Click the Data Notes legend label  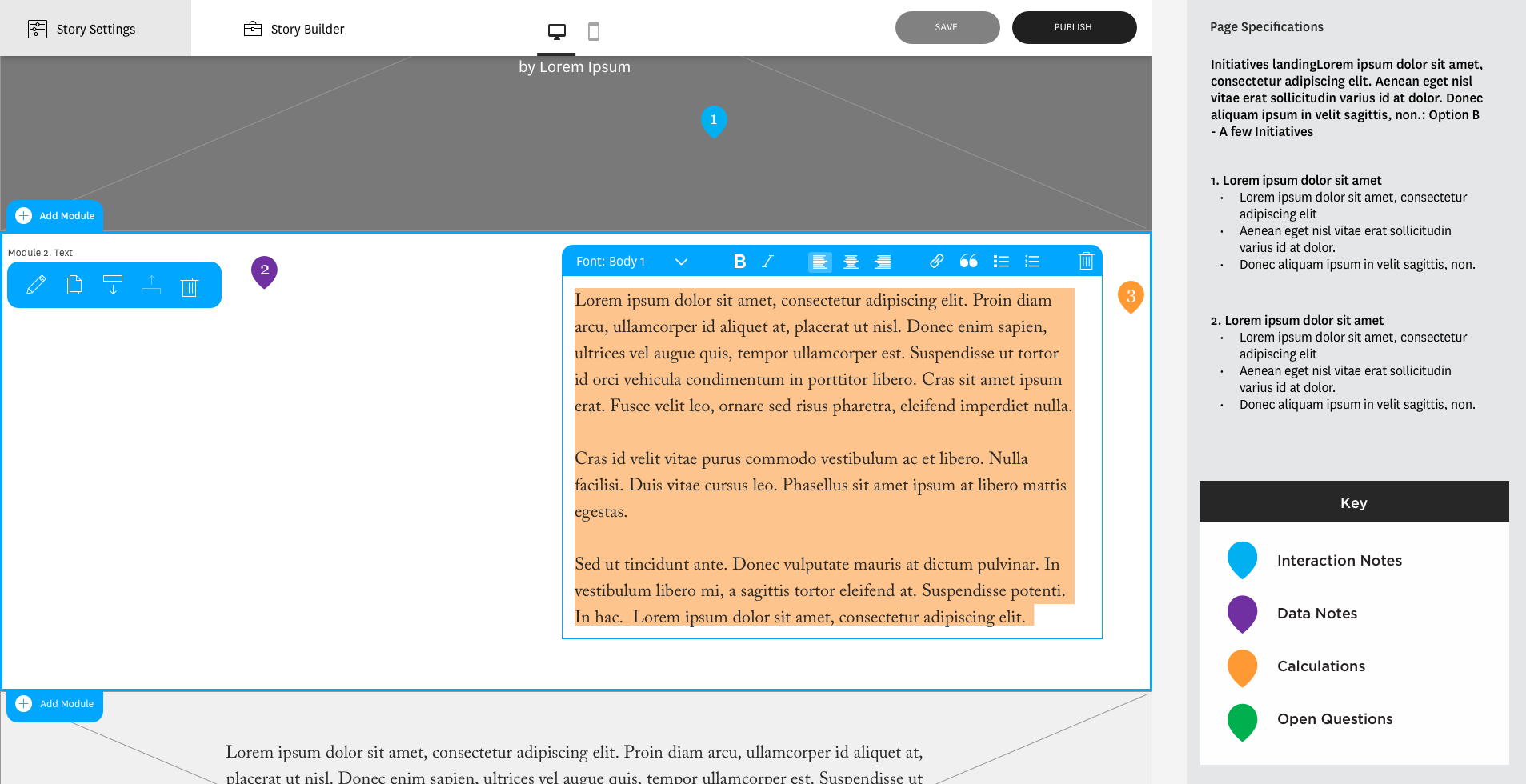(x=1317, y=614)
